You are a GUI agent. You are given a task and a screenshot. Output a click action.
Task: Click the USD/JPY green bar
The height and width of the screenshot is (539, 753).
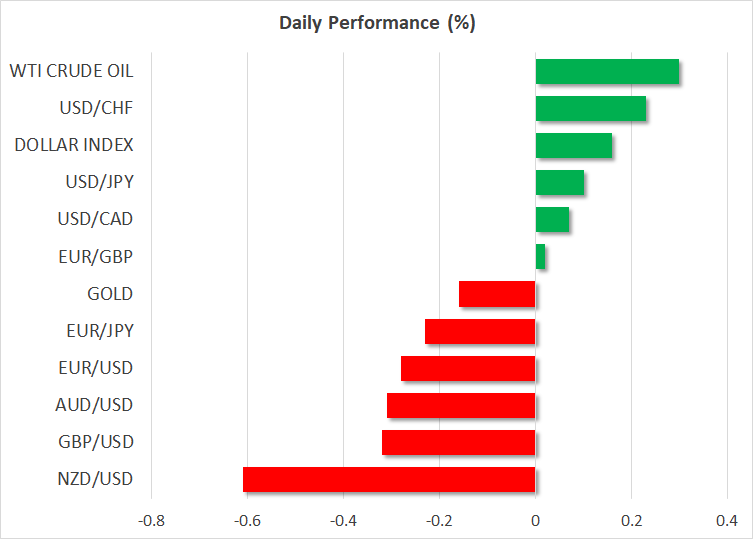tap(559, 183)
